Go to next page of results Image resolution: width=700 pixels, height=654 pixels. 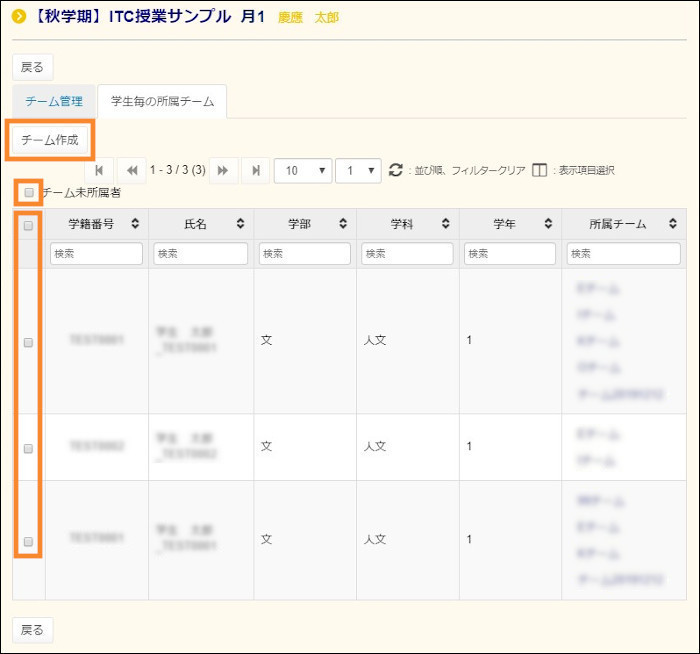point(223,170)
